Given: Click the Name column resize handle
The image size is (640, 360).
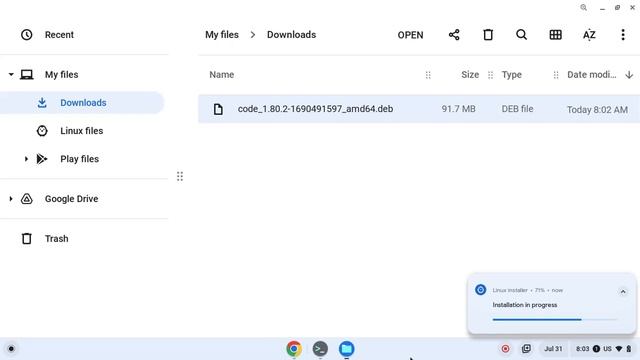Looking at the screenshot, I should [x=428, y=75].
